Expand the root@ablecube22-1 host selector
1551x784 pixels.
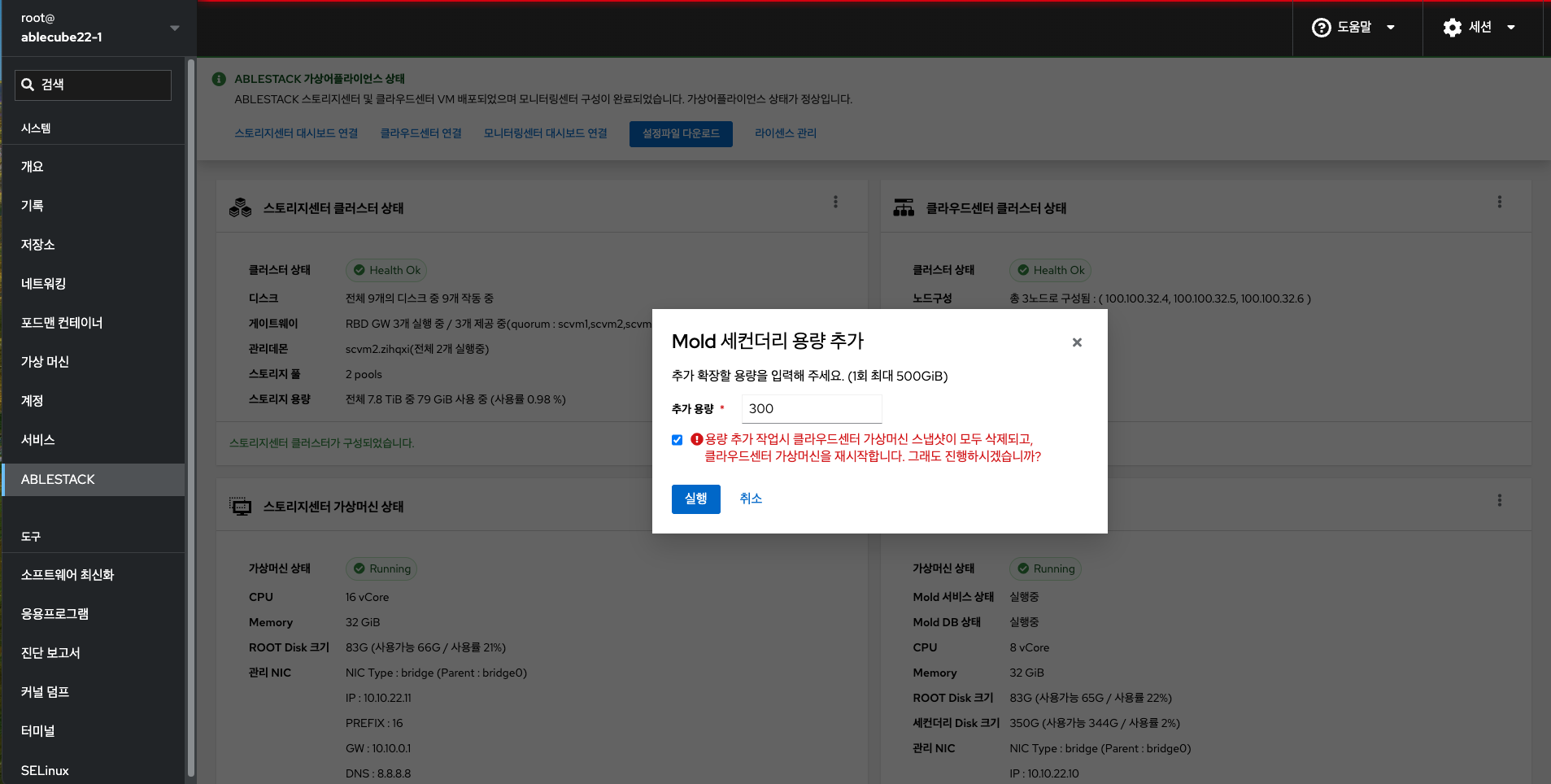click(99, 28)
